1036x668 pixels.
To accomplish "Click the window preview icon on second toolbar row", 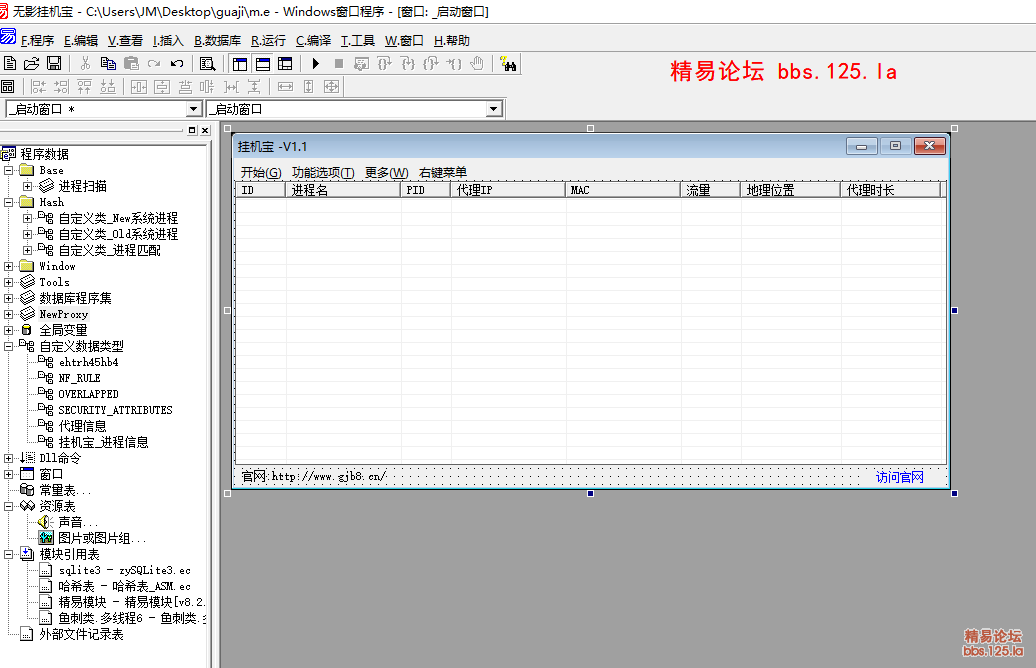I will pos(8,87).
